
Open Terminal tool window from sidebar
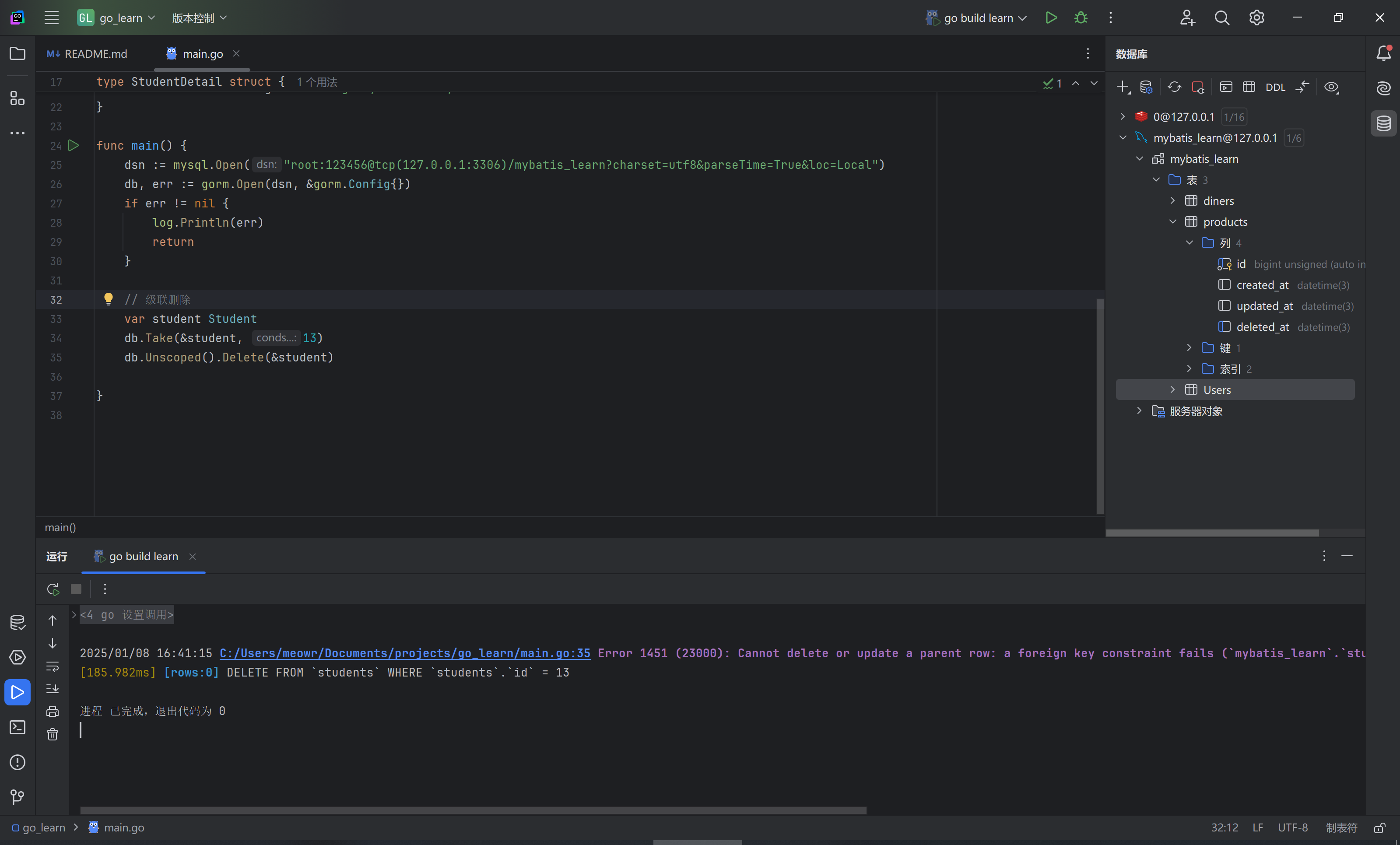click(x=18, y=727)
